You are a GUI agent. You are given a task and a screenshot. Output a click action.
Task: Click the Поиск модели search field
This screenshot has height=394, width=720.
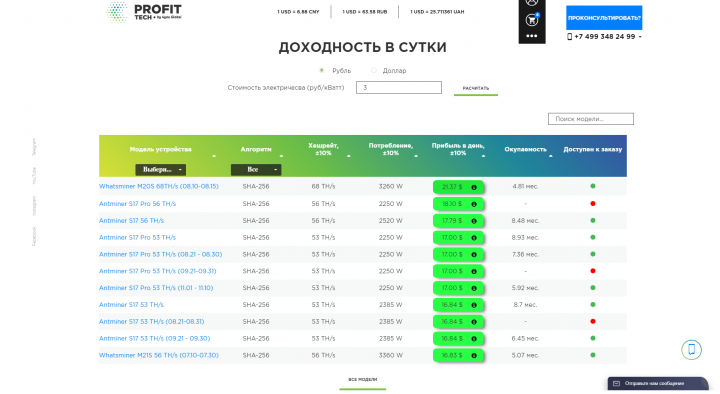coord(591,119)
